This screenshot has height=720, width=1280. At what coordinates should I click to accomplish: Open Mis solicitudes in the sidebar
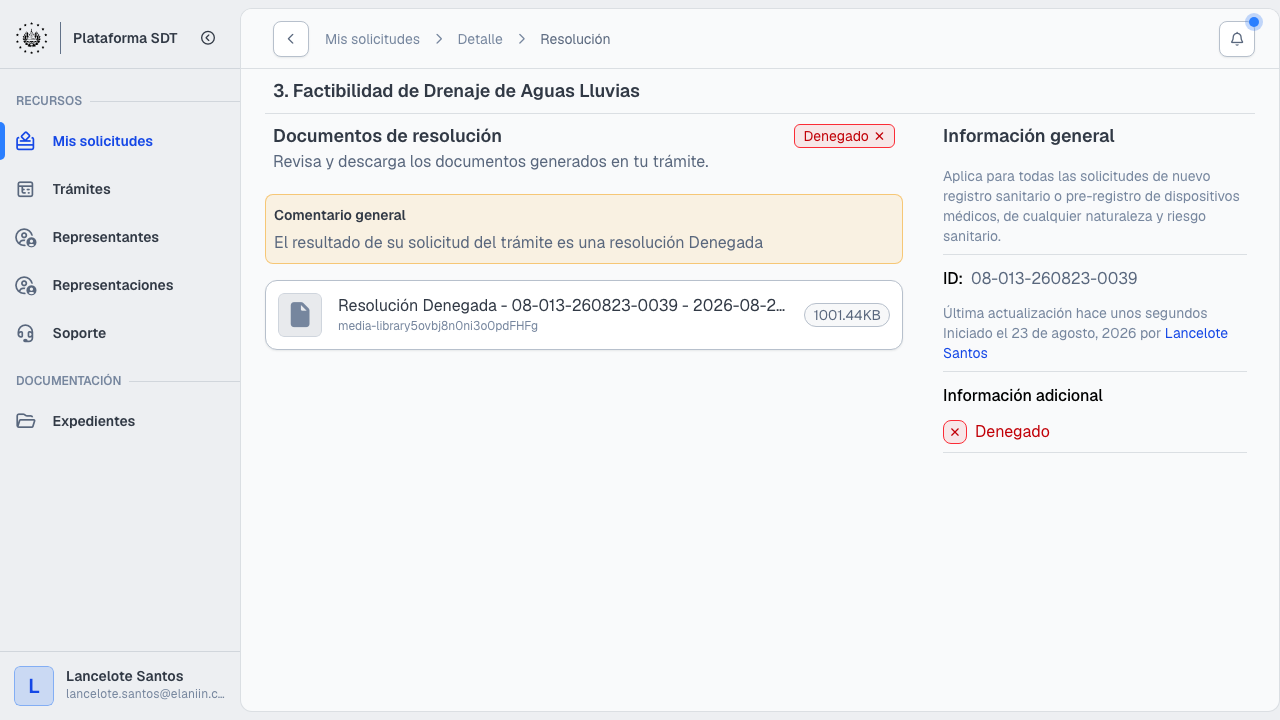(120, 141)
